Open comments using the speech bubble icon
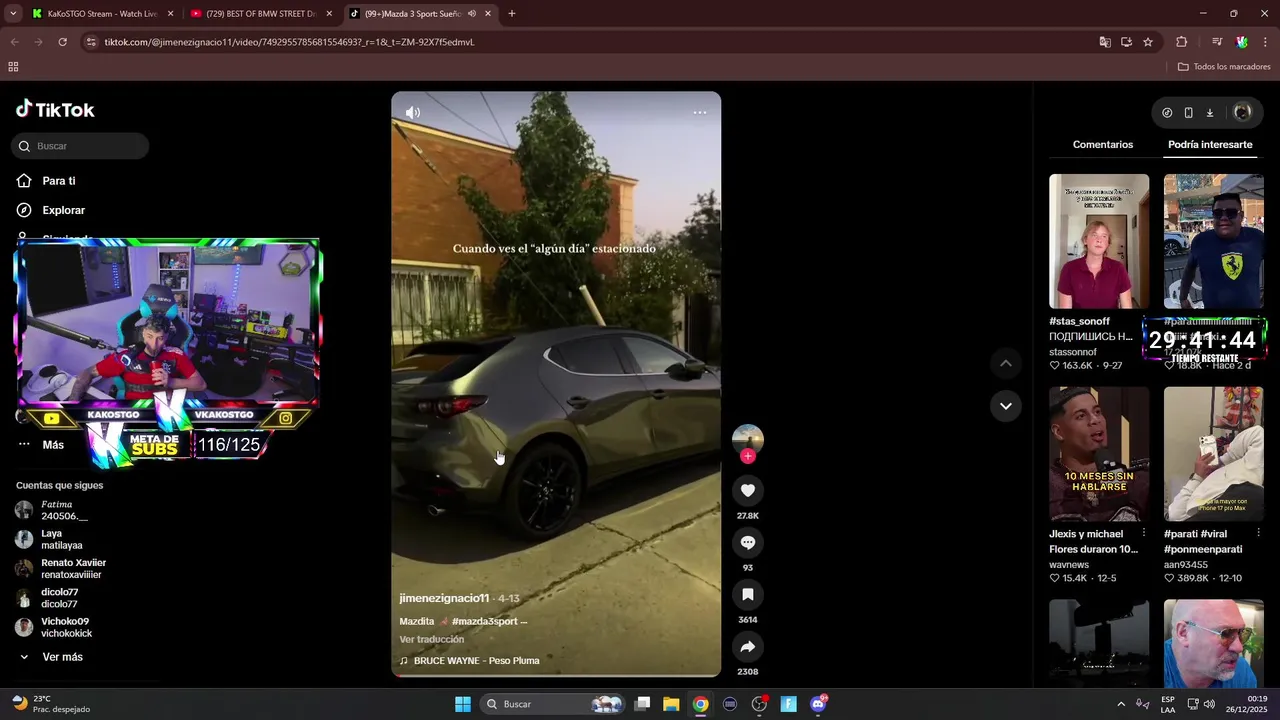The image size is (1280, 720). point(748,542)
